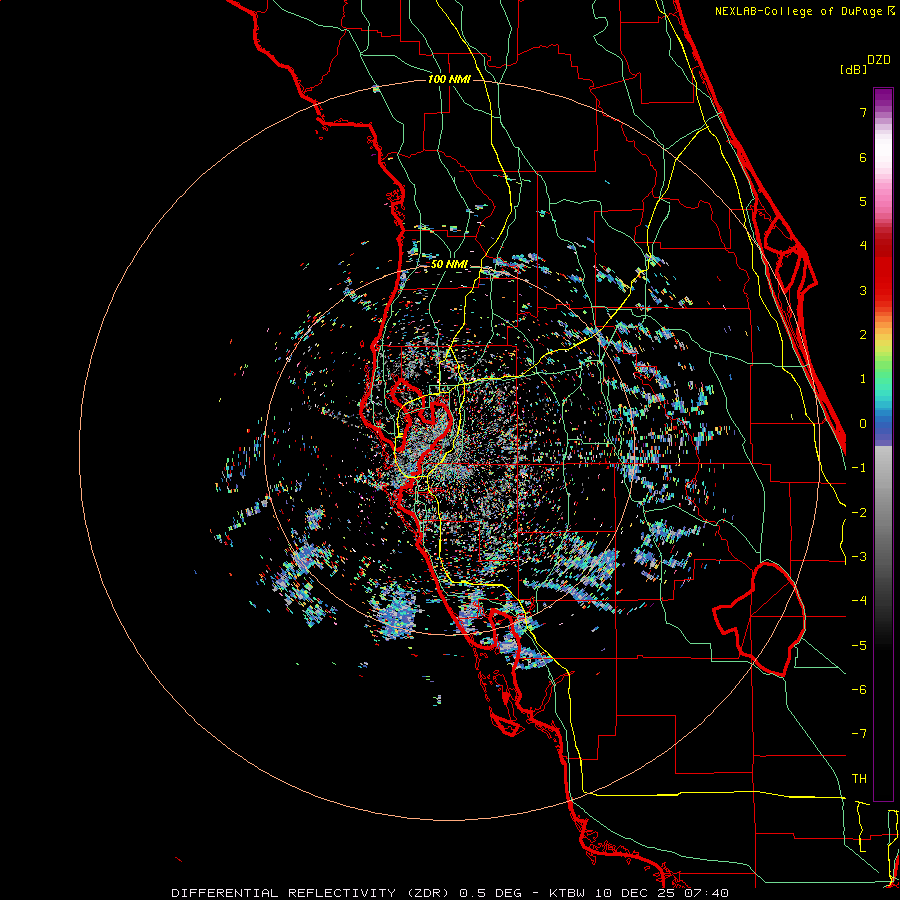Screen dimensions: 900x900
Task: Click the -3 dB label on the color scale
Action: pos(859,557)
